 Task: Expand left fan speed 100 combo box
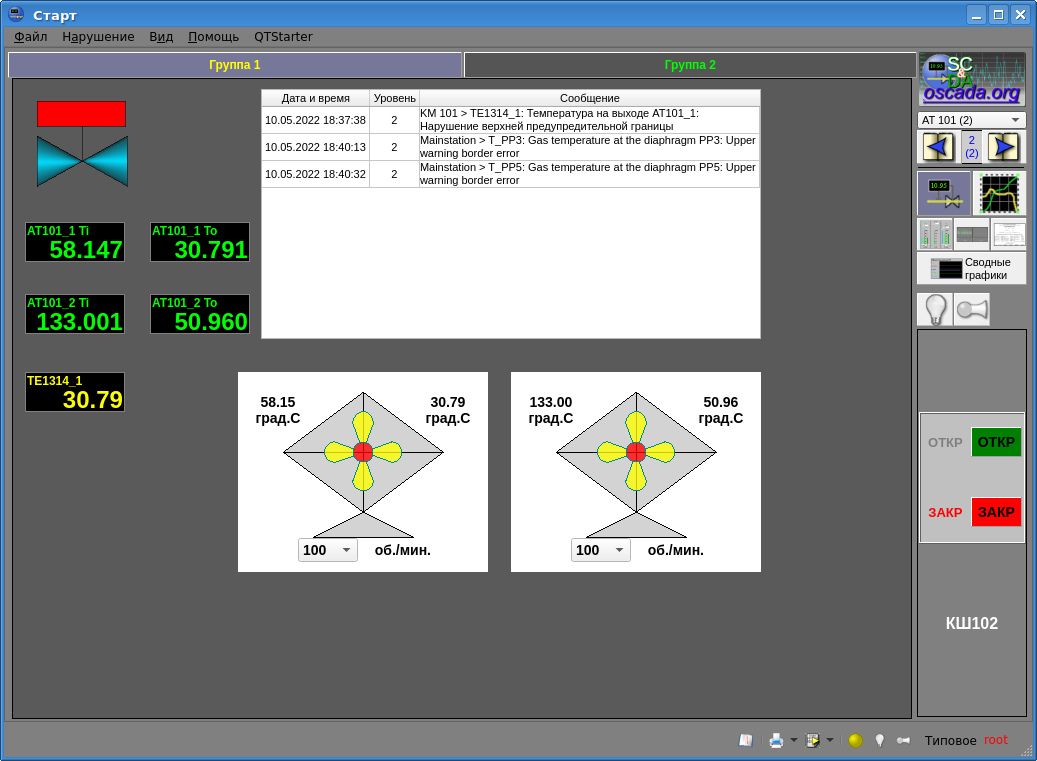coord(328,550)
